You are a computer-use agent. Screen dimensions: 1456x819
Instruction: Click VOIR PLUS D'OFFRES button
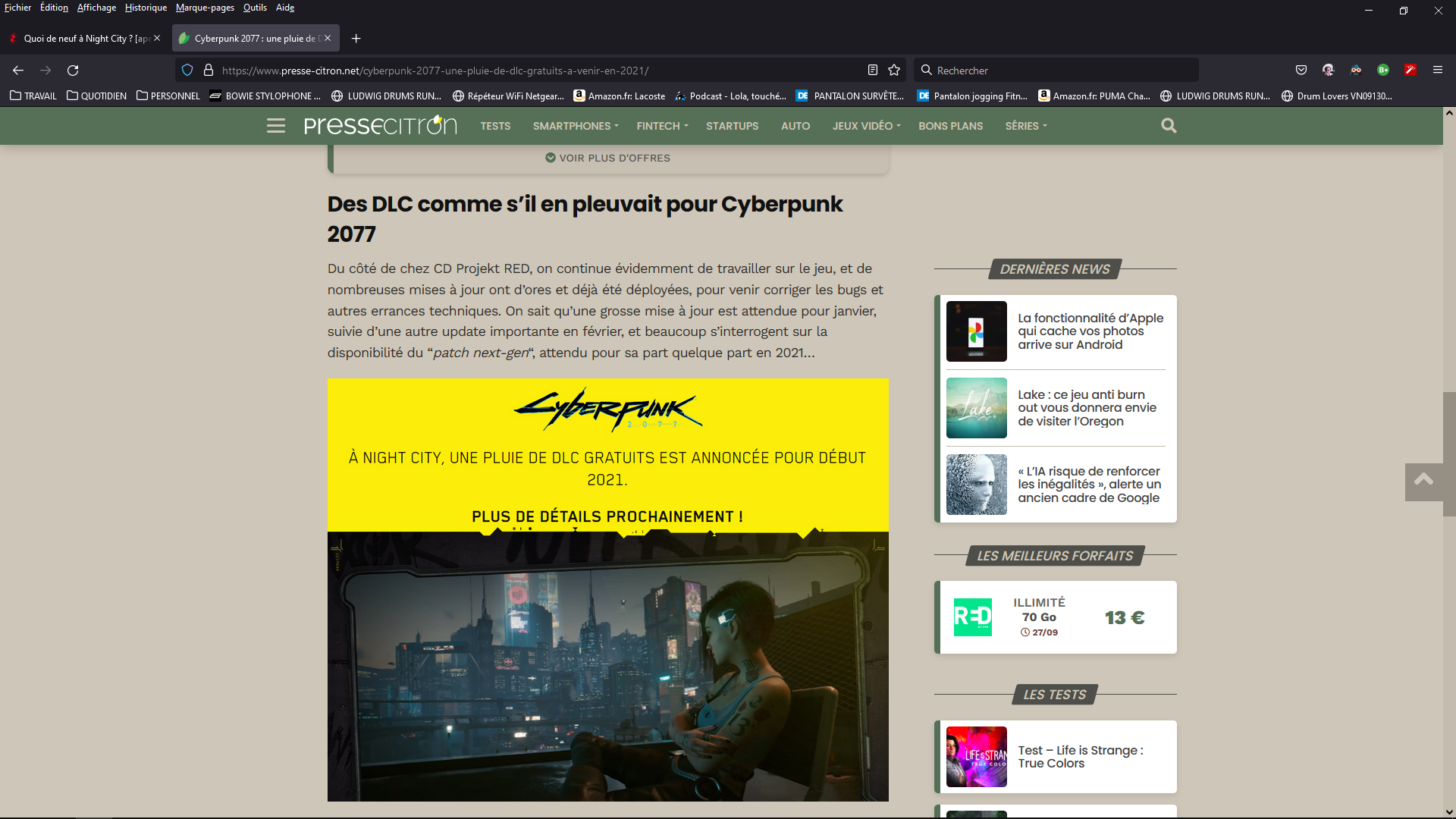(607, 158)
